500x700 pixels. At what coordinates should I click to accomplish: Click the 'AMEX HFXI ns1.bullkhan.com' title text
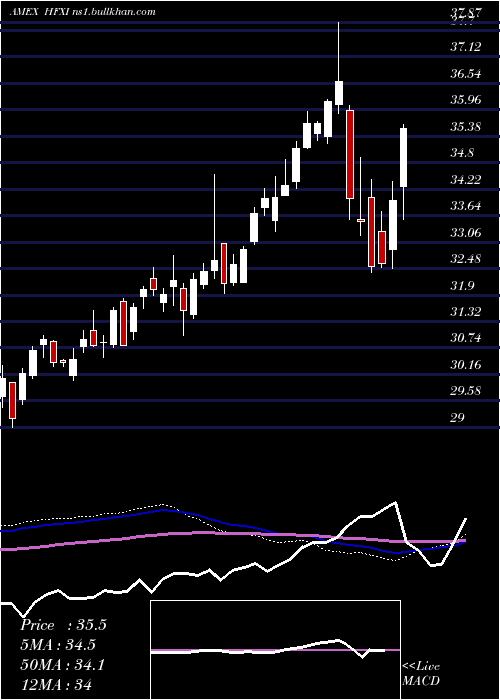(83, 12)
